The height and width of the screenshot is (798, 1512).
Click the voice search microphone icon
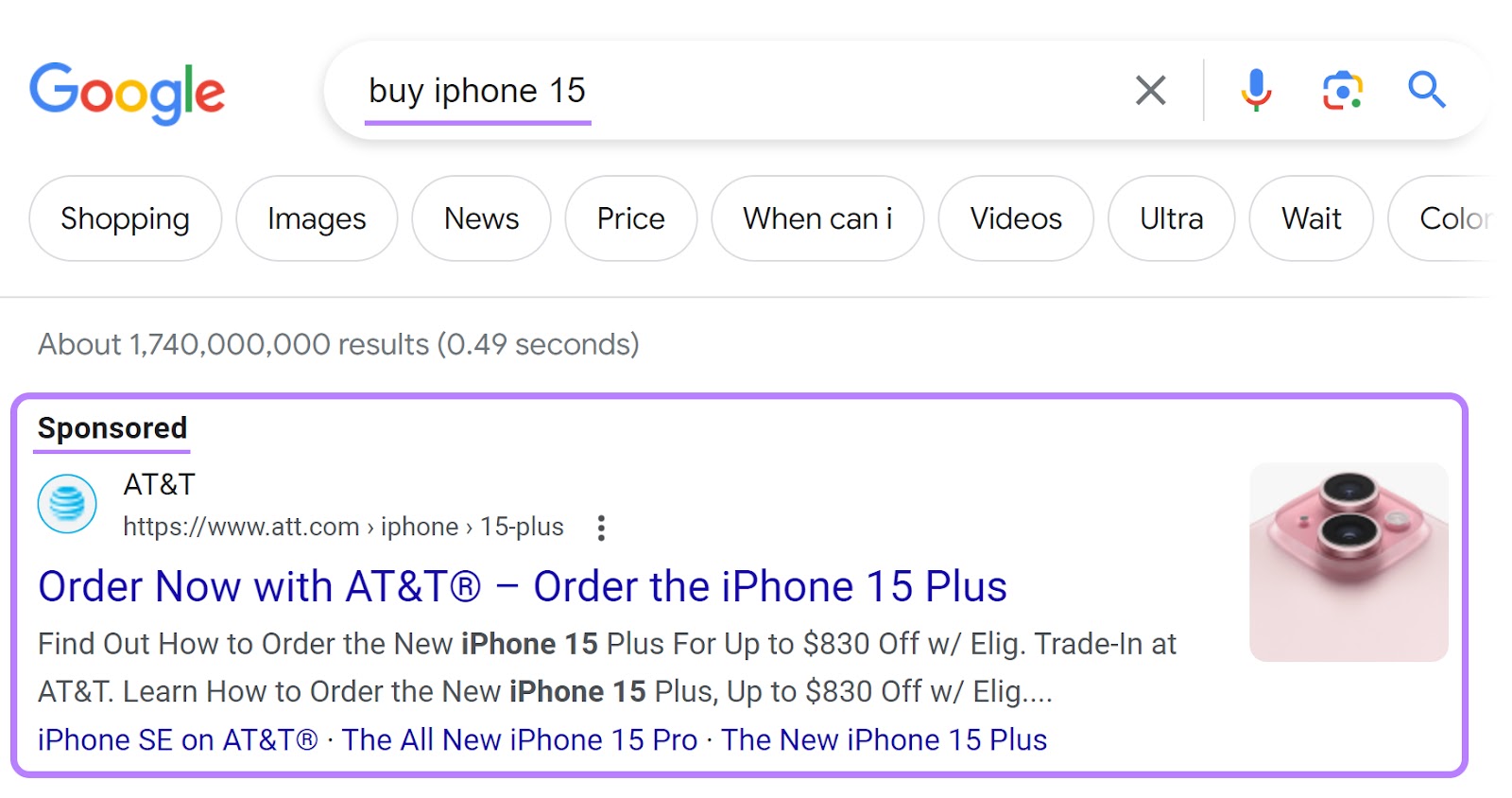[1255, 90]
